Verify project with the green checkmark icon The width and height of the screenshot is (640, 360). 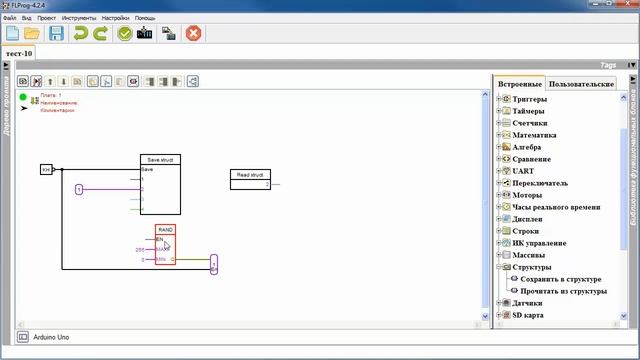click(125, 33)
